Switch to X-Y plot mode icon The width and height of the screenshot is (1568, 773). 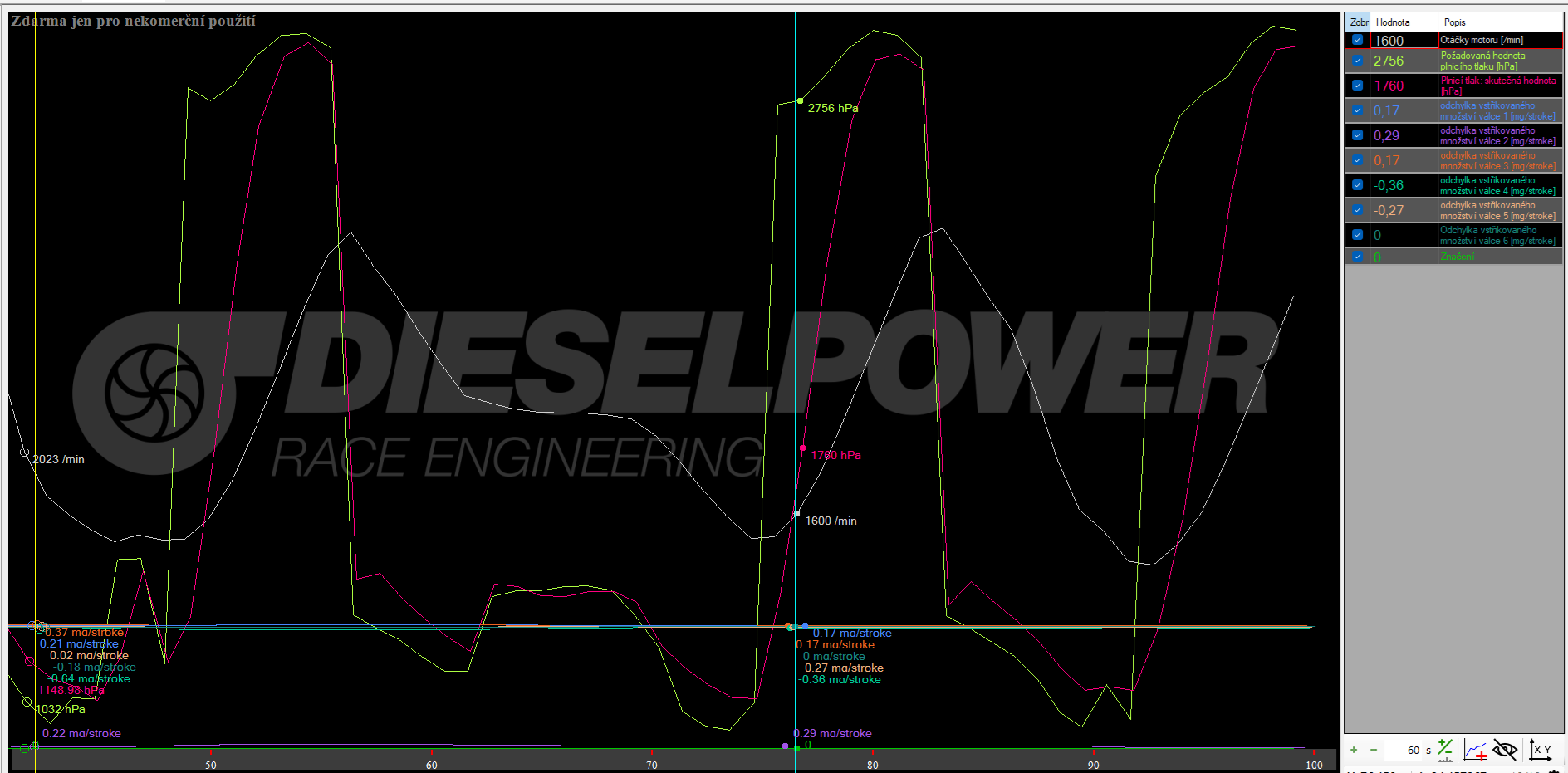[x=1541, y=750]
